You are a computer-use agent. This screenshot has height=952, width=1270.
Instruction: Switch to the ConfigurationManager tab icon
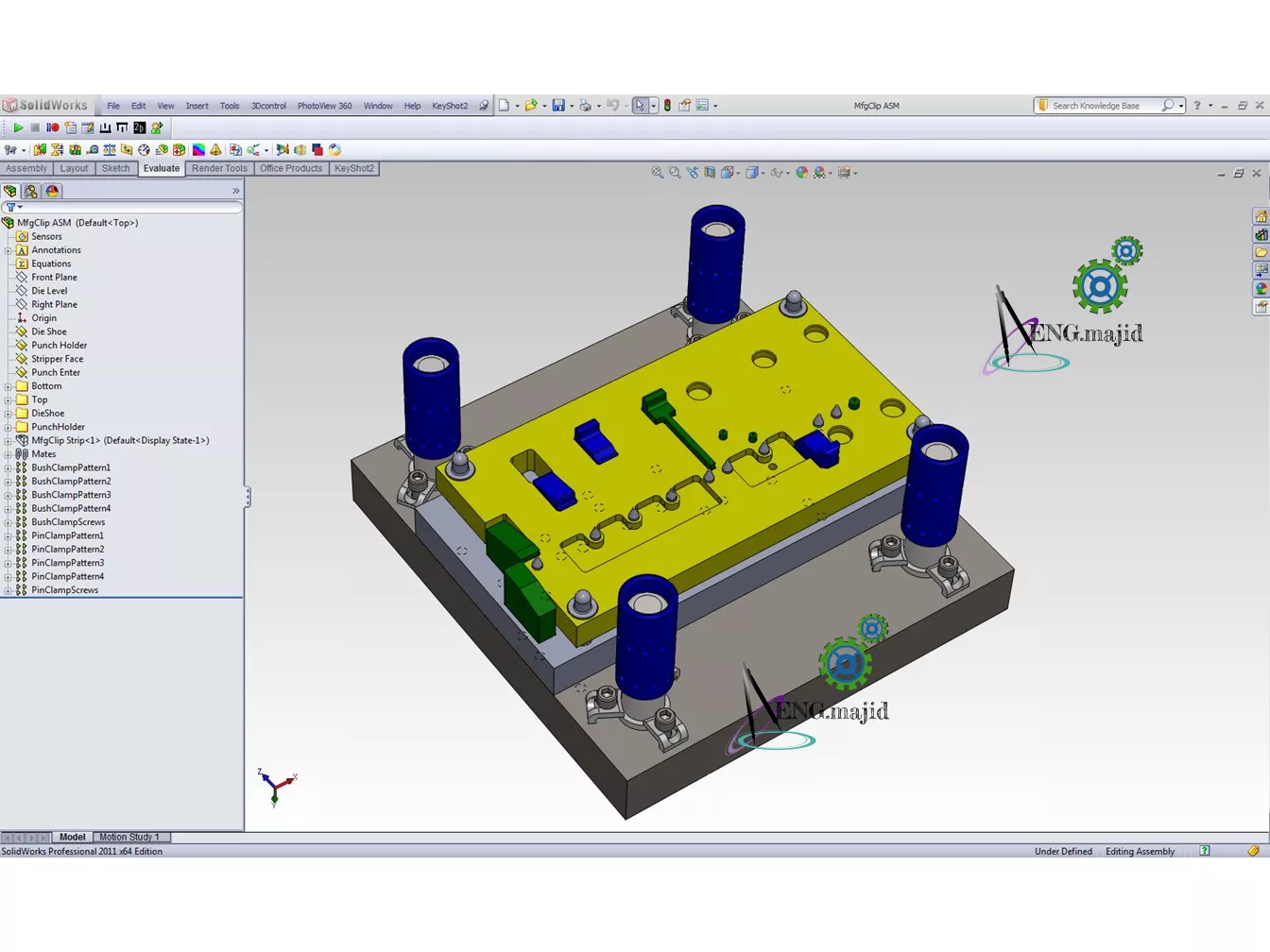pyautogui.click(x=31, y=191)
